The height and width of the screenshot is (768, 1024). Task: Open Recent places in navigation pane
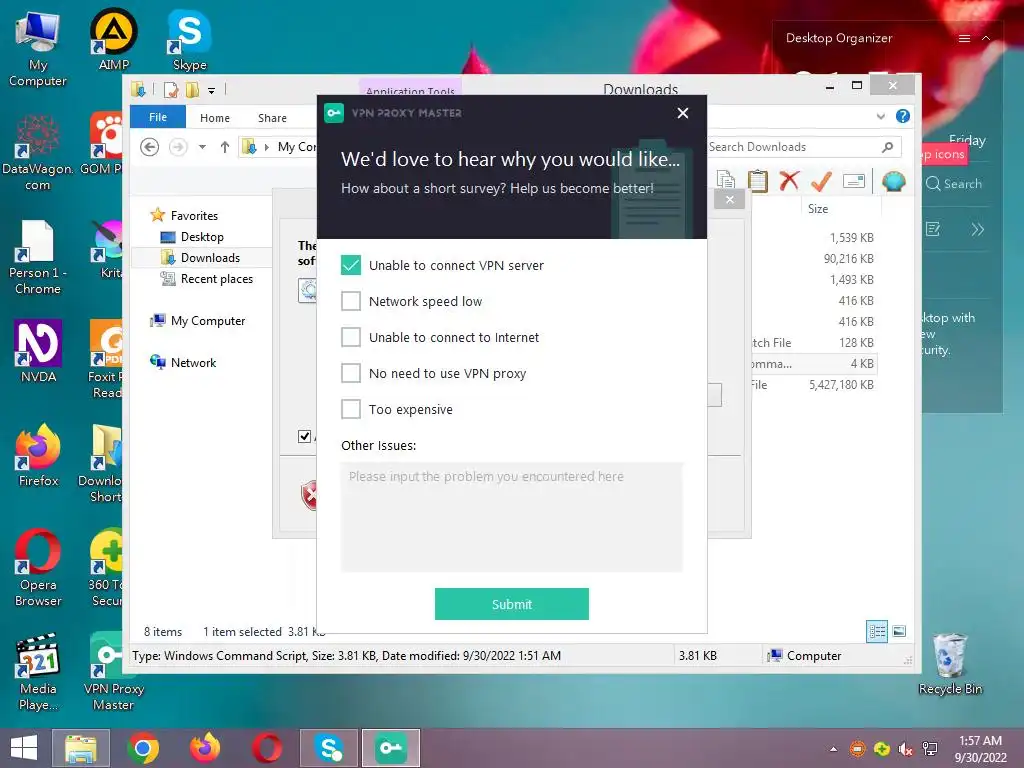click(216, 279)
